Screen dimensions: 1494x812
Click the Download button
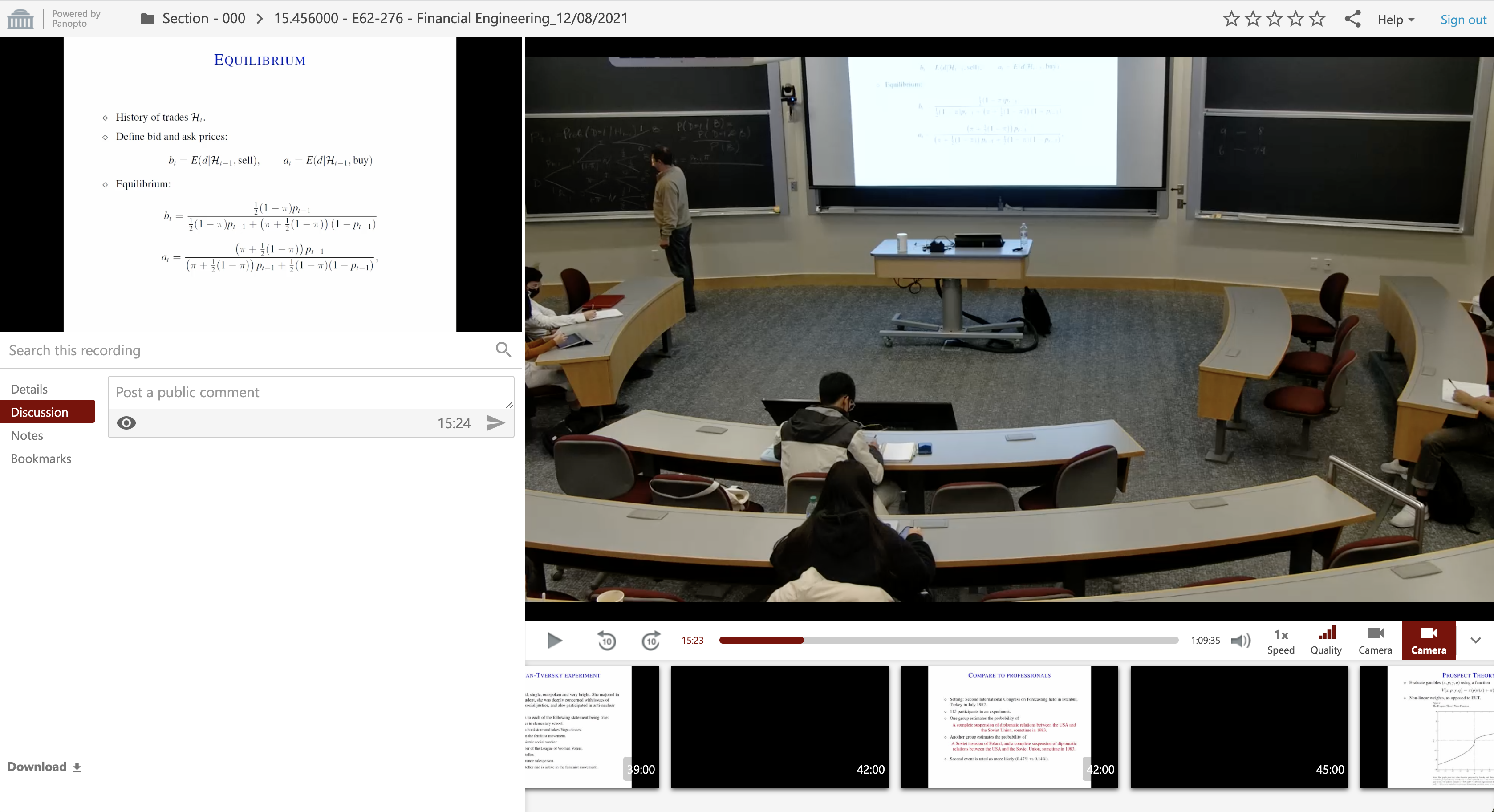44,767
